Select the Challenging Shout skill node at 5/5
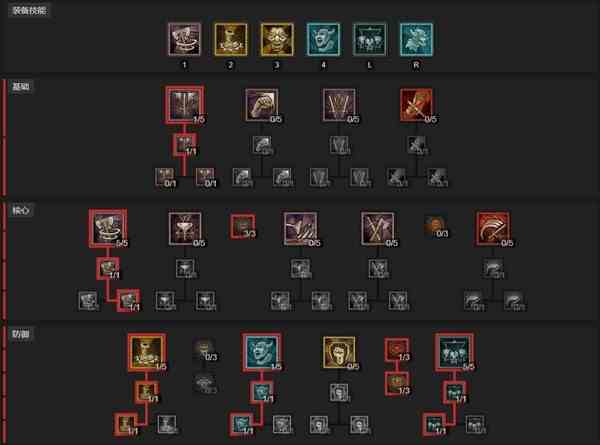This screenshot has width=600, height=445. tap(455, 352)
